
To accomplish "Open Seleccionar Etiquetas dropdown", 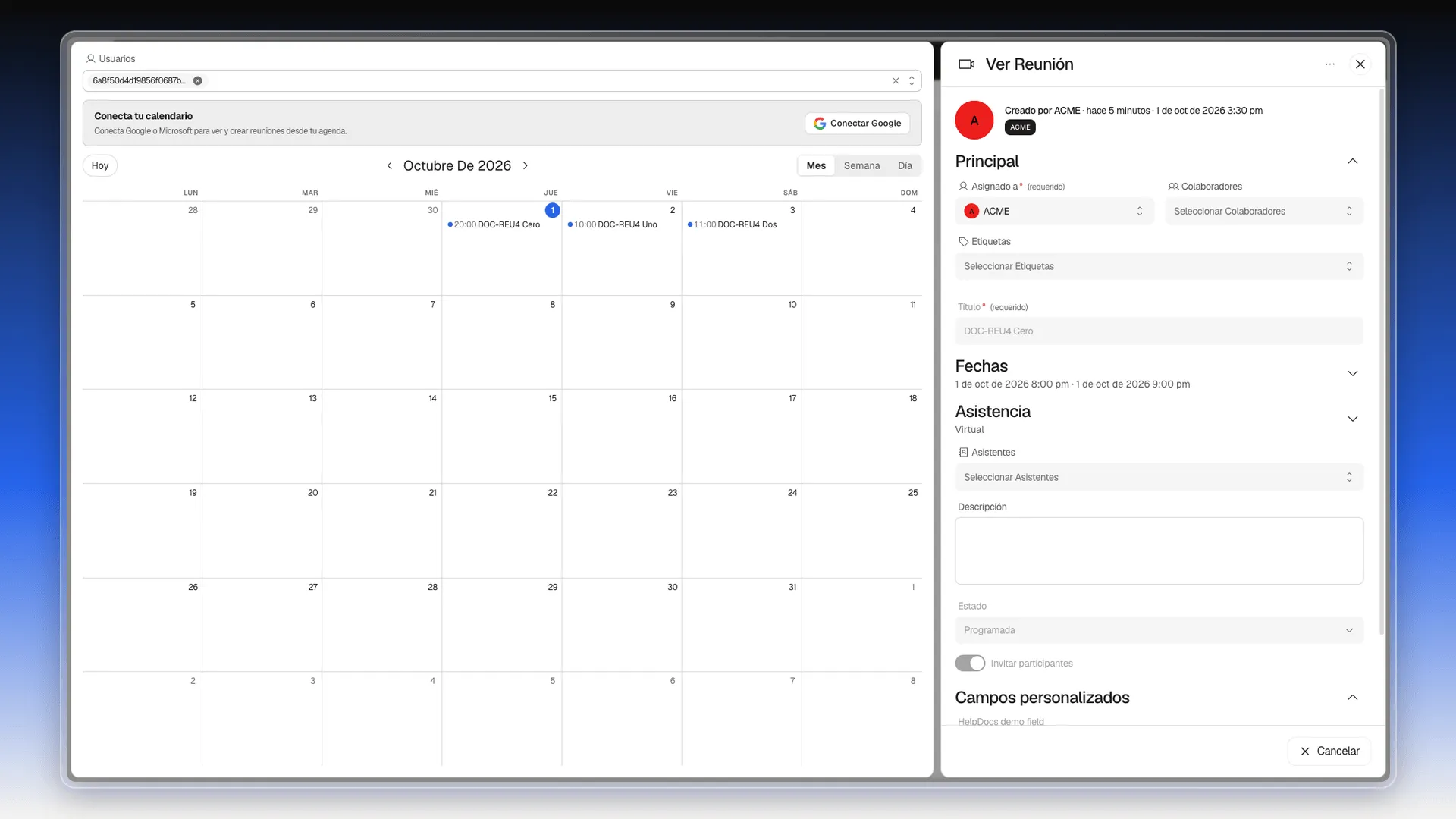I will [x=1159, y=266].
